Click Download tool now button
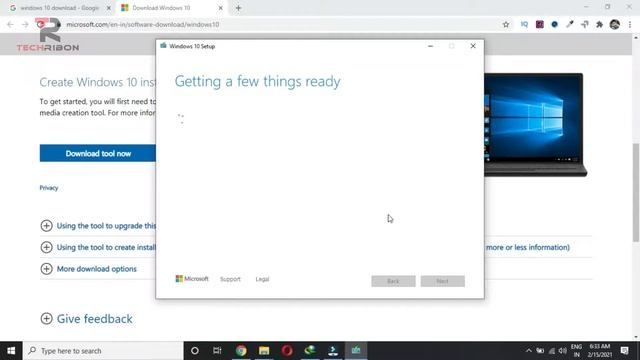Image resolution: width=640 pixels, height=360 pixels. [x=98, y=153]
